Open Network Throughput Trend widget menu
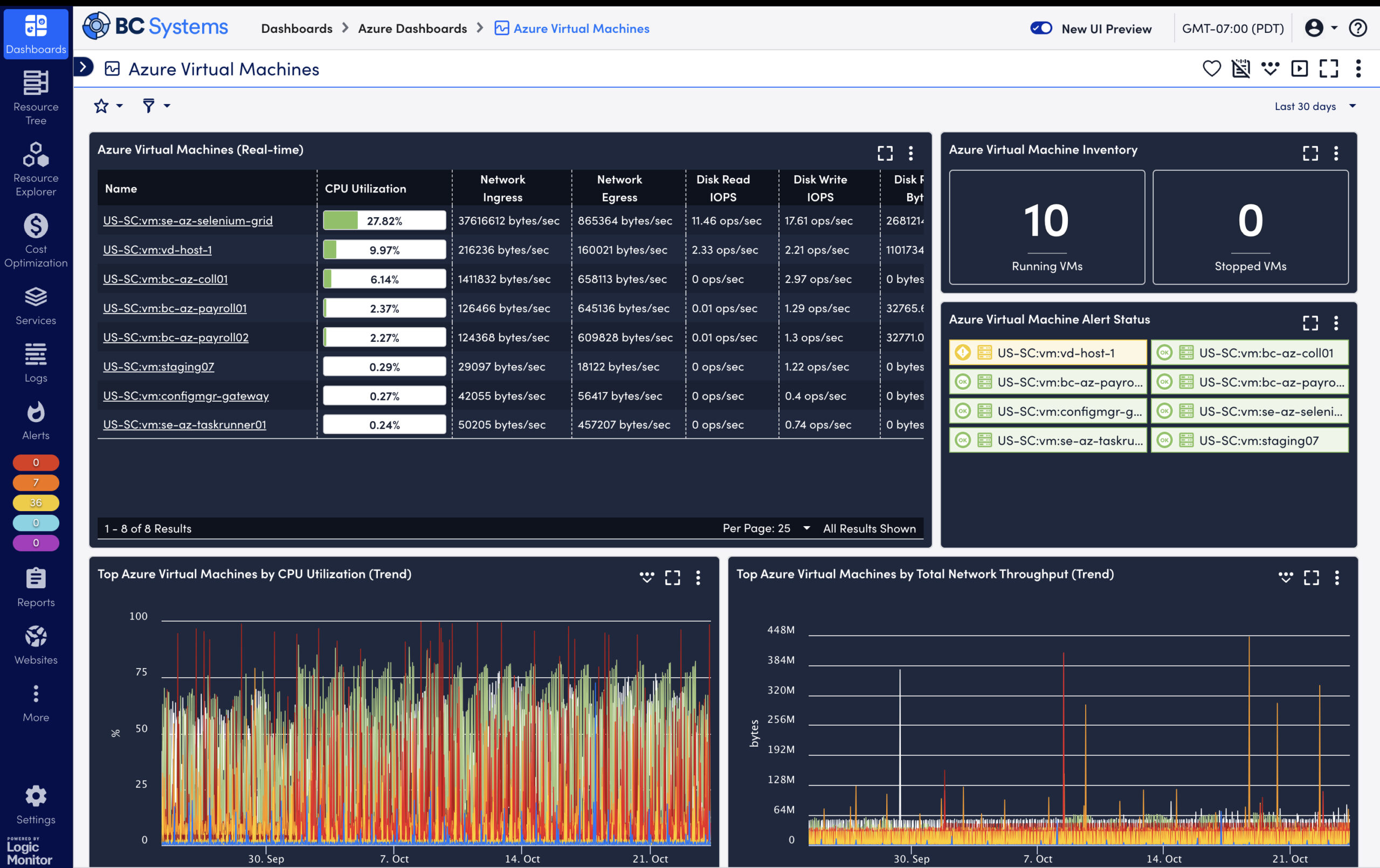The height and width of the screenshot is (868, 1380). (1336, 577)
